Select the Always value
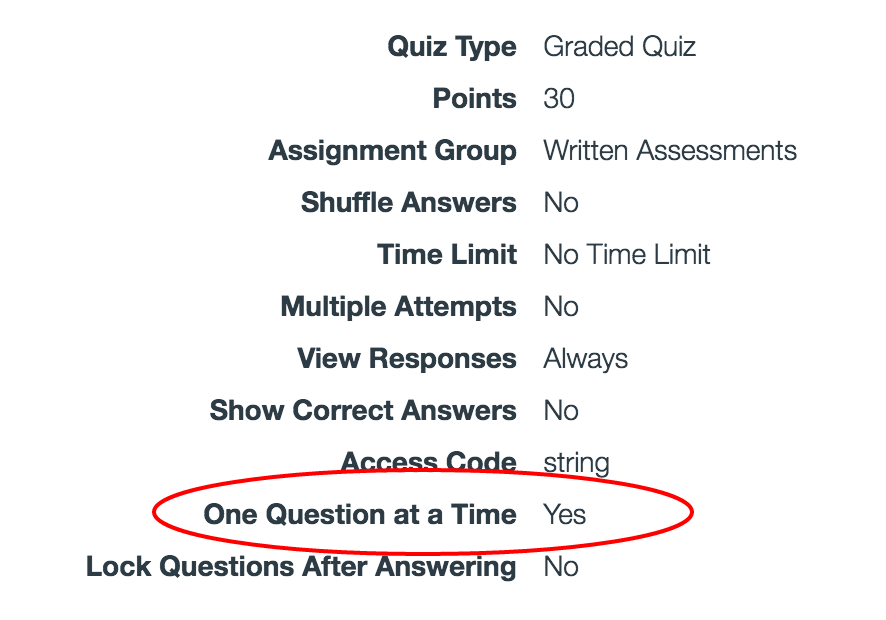The image size is (886, 620). pos(585,359)
